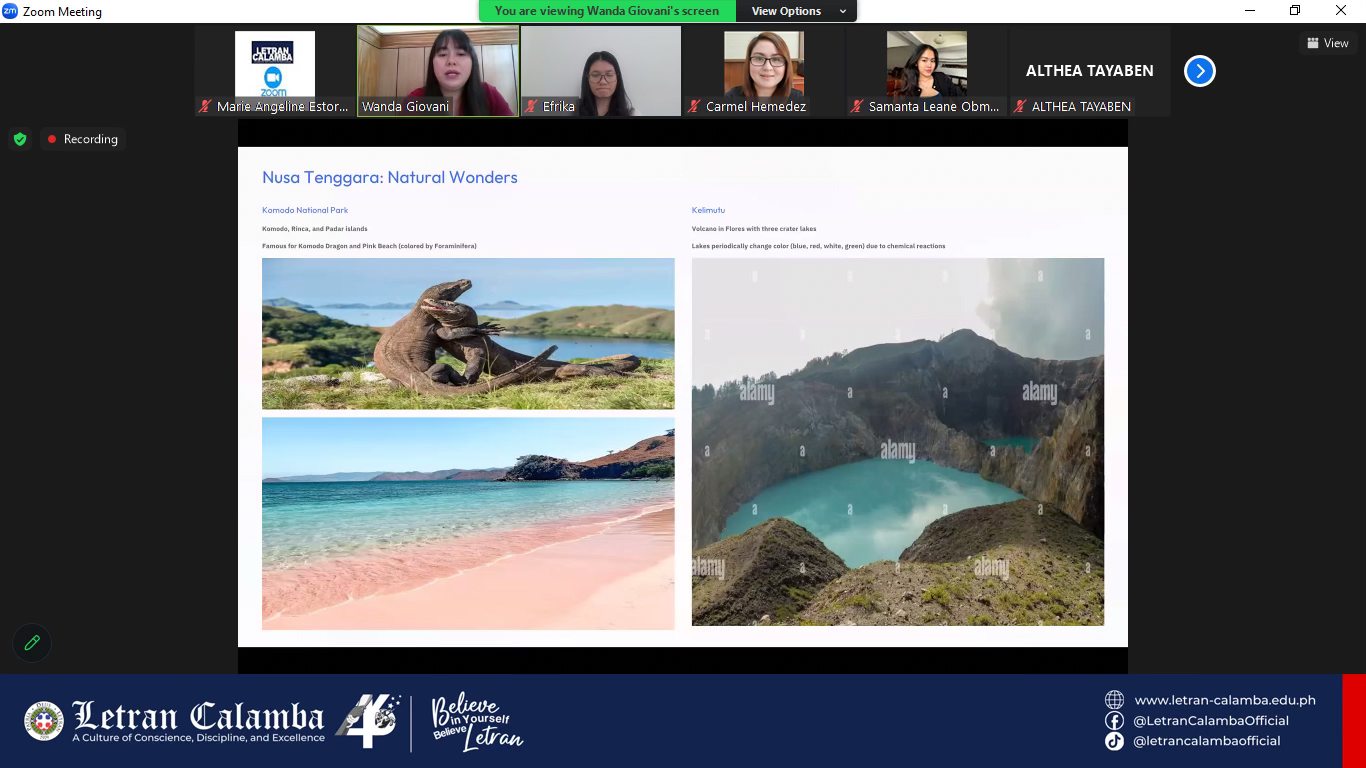
Task: Click the globe website icon in footer
Action: point(1114,700)
